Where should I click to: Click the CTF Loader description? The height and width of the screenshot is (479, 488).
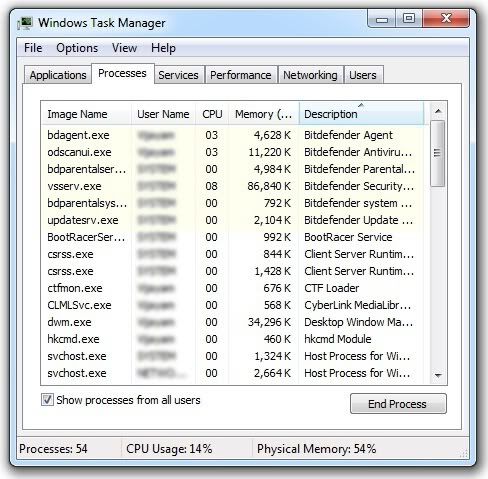(x=332, y=288)
